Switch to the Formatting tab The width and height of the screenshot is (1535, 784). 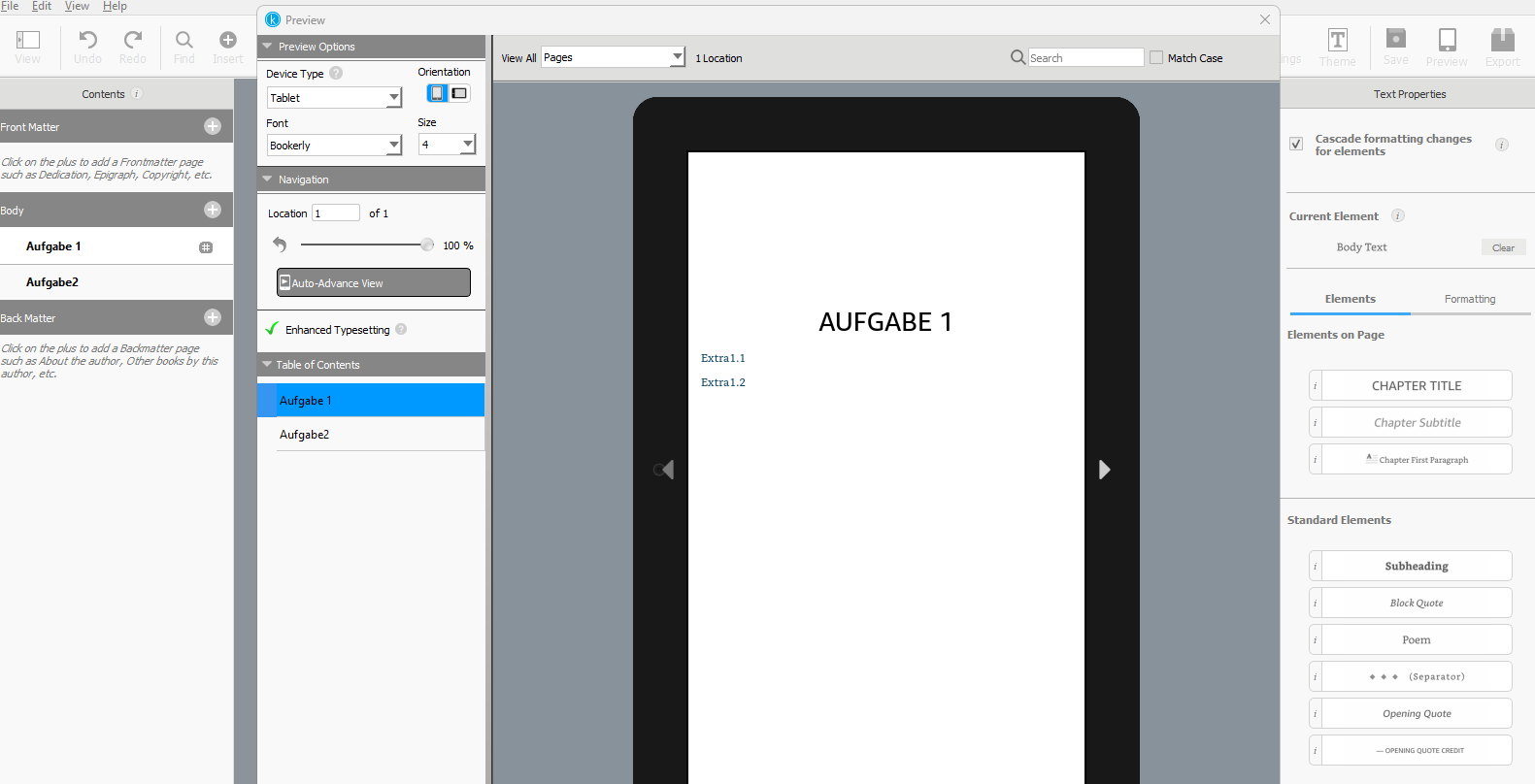1469,299
